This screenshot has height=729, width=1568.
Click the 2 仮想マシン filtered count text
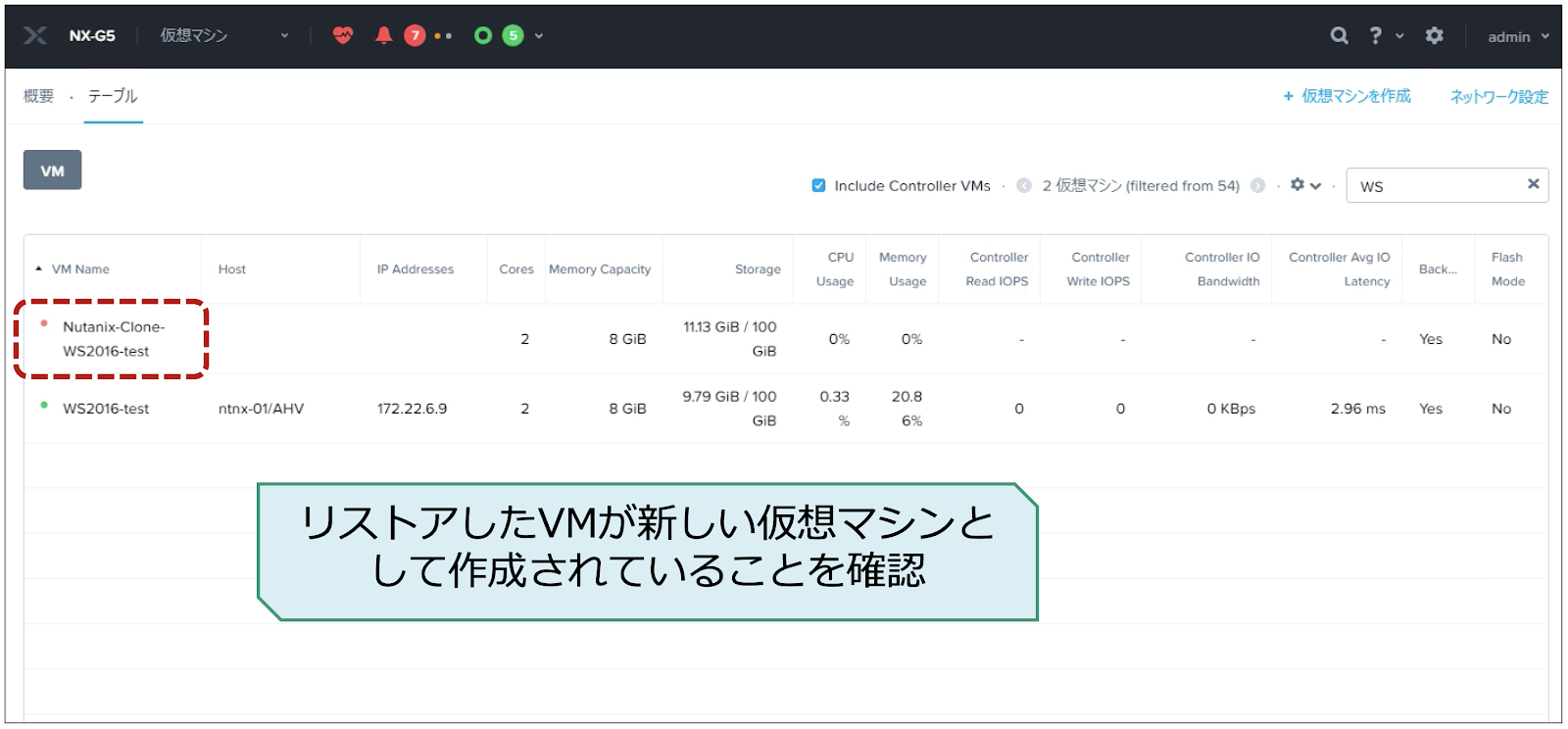tap(1141, 185)
